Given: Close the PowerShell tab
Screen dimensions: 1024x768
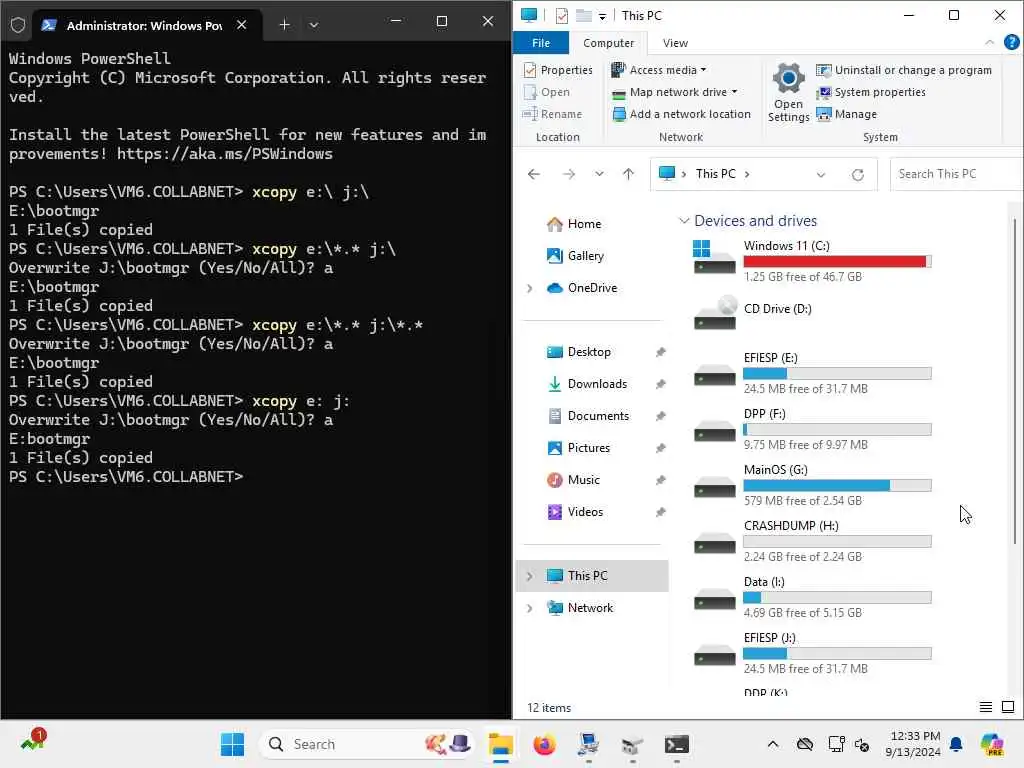Looking at the screenshot, I should coord(242,25).
